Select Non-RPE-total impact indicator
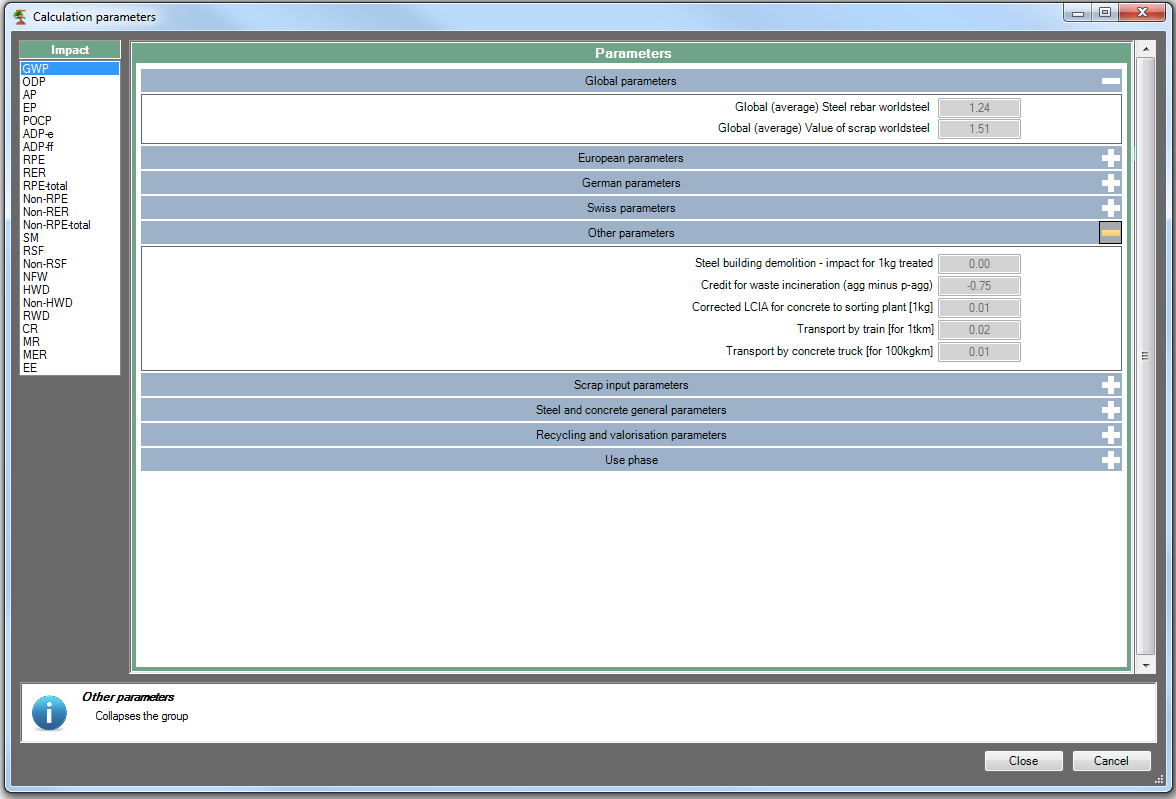The width and height of the screenshot is (1176, 799). 70,224
